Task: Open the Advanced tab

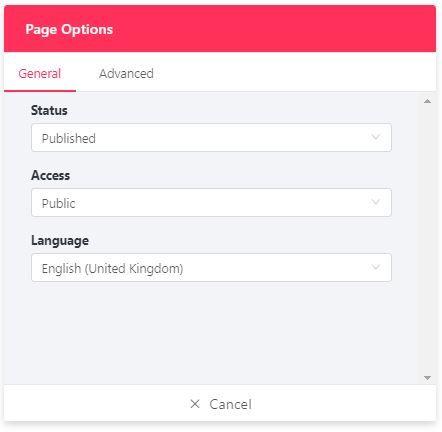Action: [x=126, y=73]
